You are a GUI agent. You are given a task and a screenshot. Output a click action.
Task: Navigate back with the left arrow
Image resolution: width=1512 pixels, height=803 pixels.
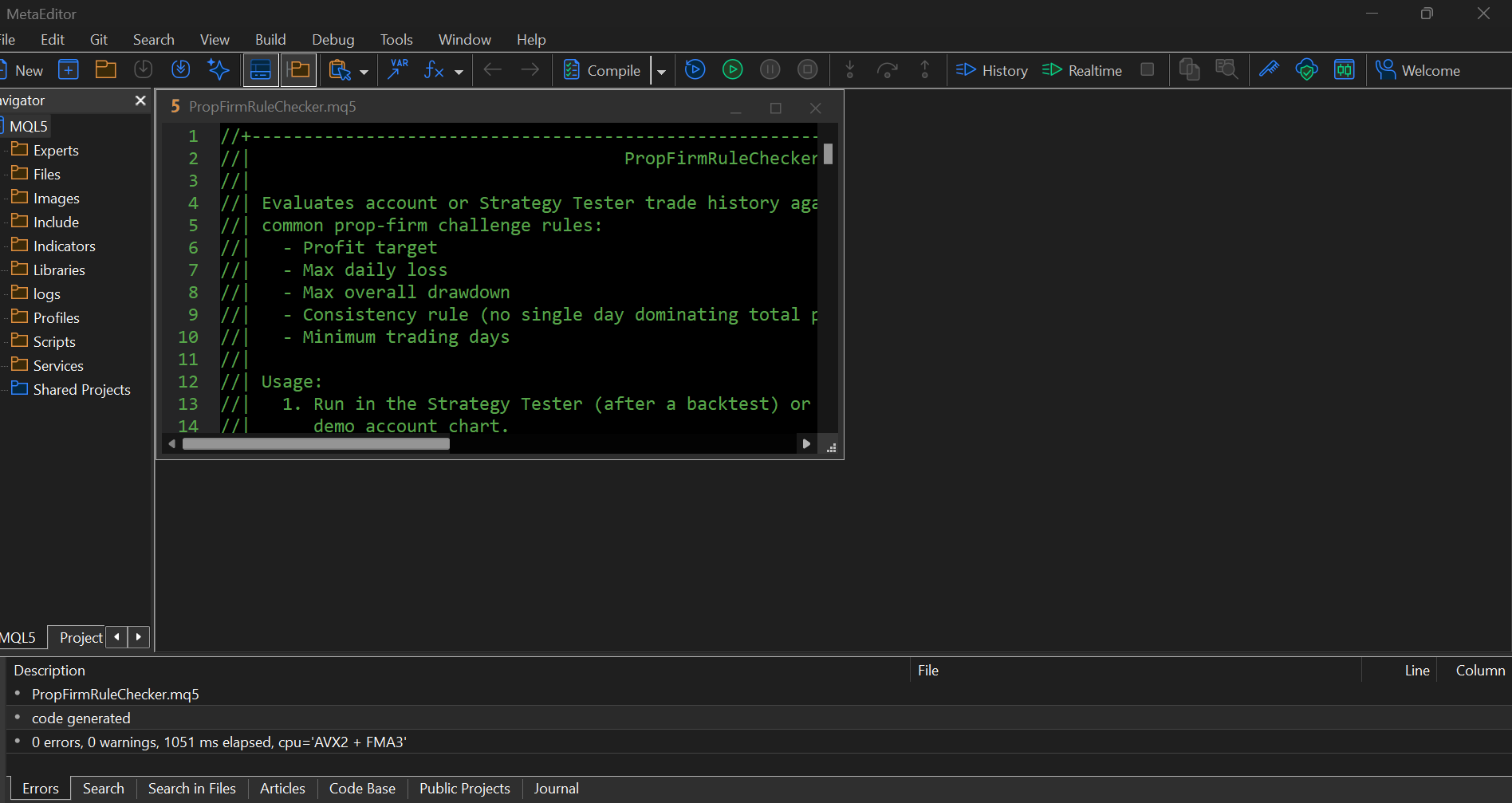493,70
